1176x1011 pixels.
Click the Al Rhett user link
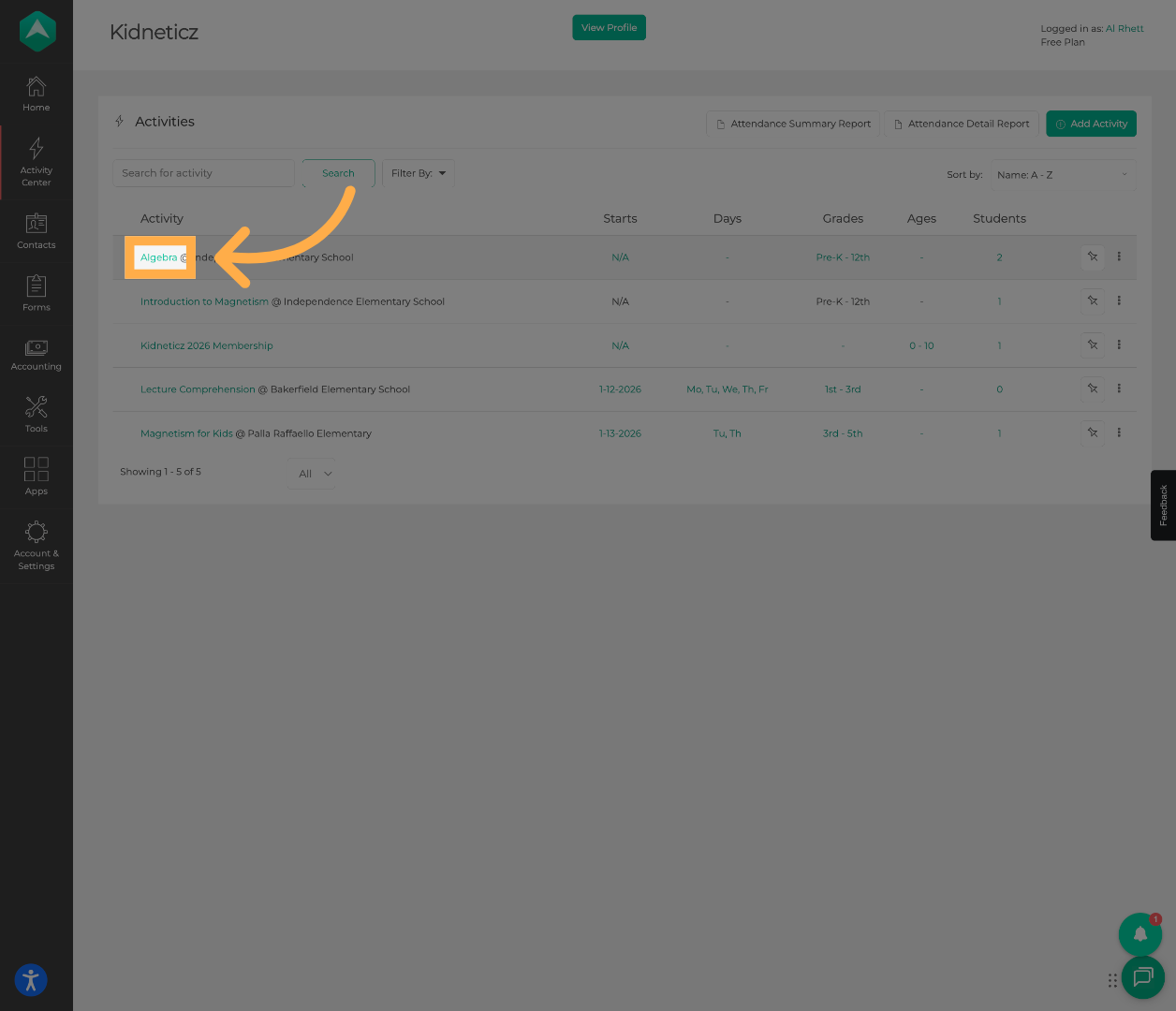tap(1125, 29)
